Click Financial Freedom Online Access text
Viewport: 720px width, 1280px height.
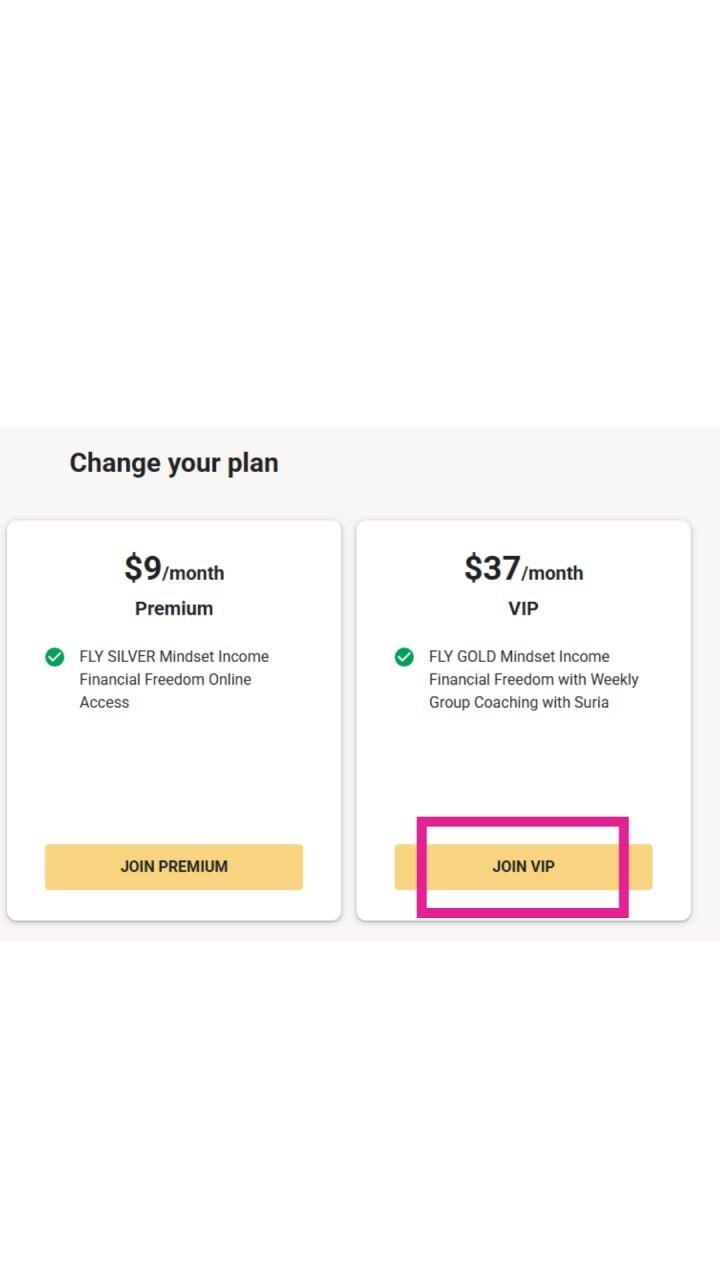coord(166,691)
